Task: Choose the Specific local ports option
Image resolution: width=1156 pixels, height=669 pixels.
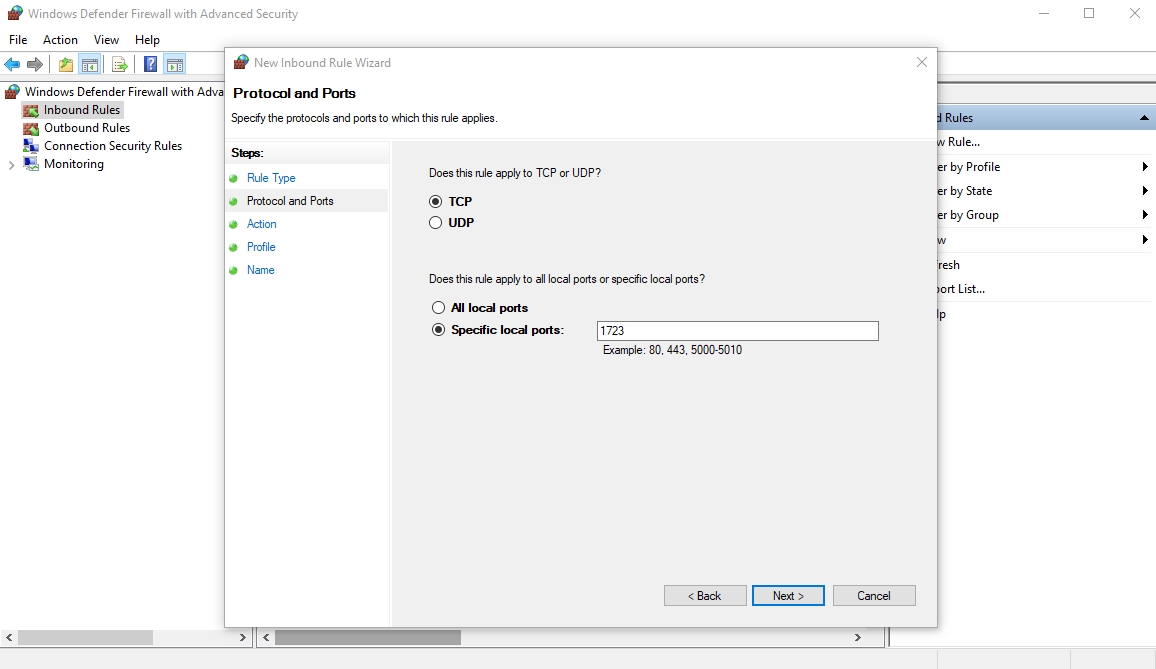Action: [x=439, y=330]
